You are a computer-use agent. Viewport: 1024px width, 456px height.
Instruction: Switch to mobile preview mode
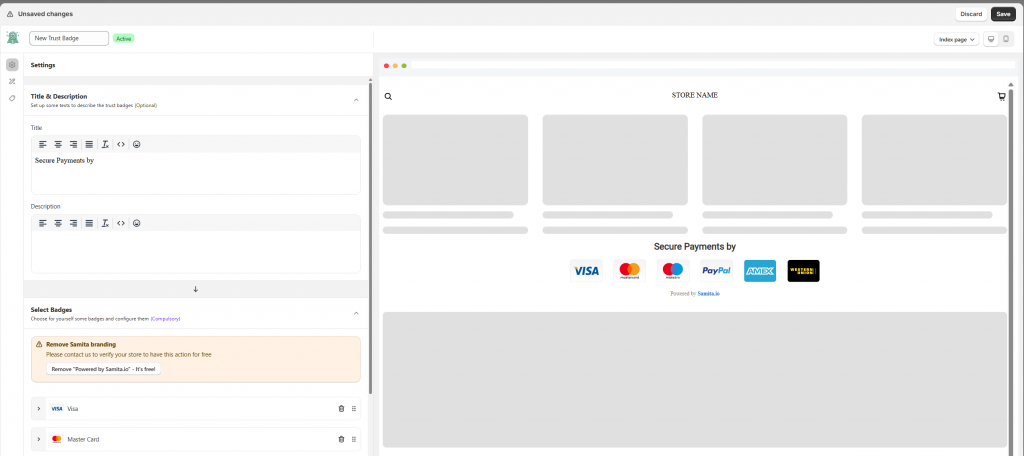(1006, 39)
